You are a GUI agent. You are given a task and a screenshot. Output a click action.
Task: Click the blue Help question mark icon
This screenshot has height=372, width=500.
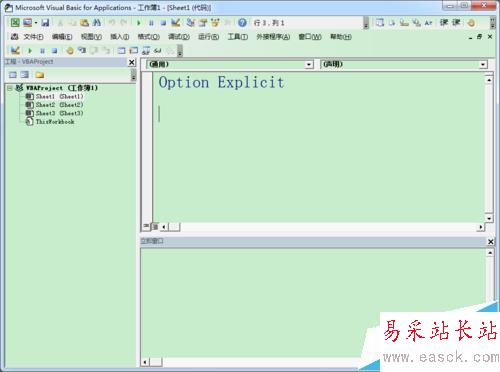point(242,23)
